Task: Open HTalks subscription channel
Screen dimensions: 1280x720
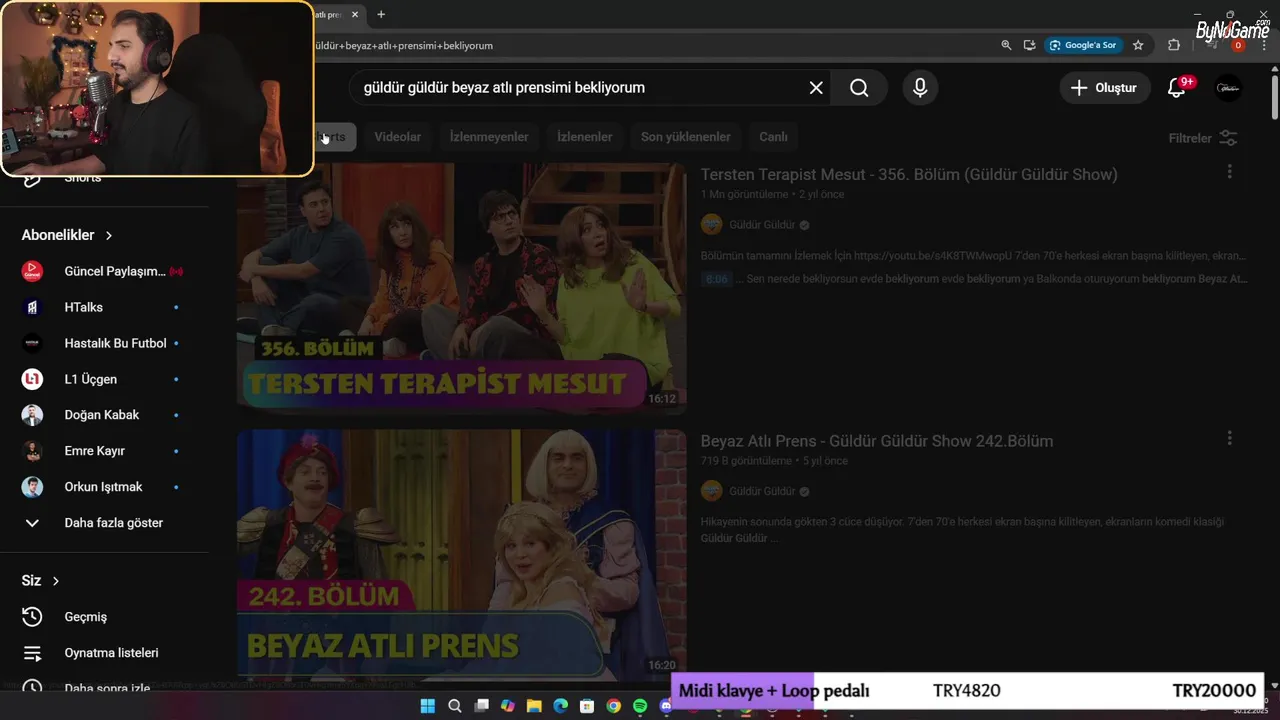Action: [x=104, y=307]
